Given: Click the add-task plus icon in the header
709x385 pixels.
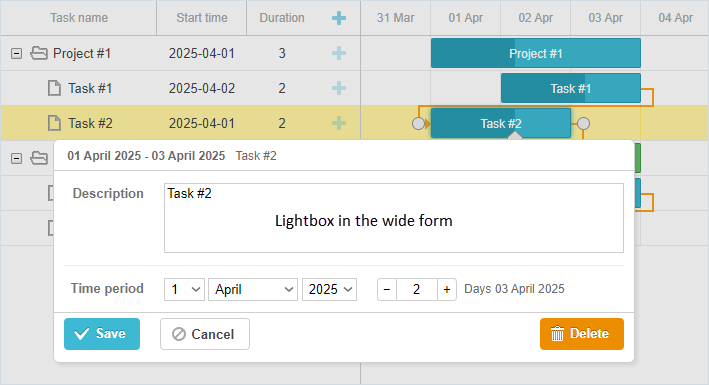Looking at the screenshot, I should coord(339,18).
